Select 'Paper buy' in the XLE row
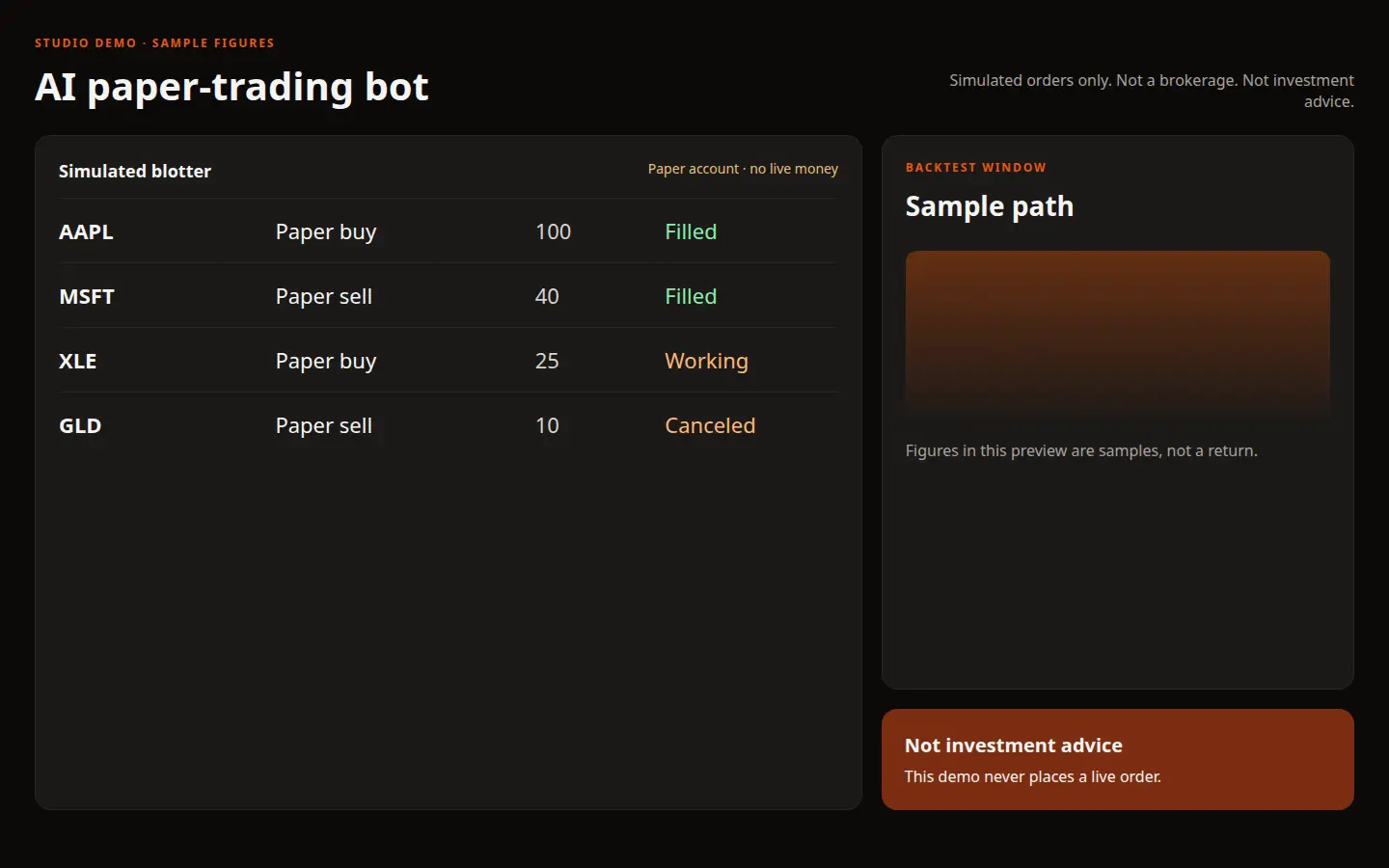The width and height of the screenshot is (1389, 868). pos(326,362)
